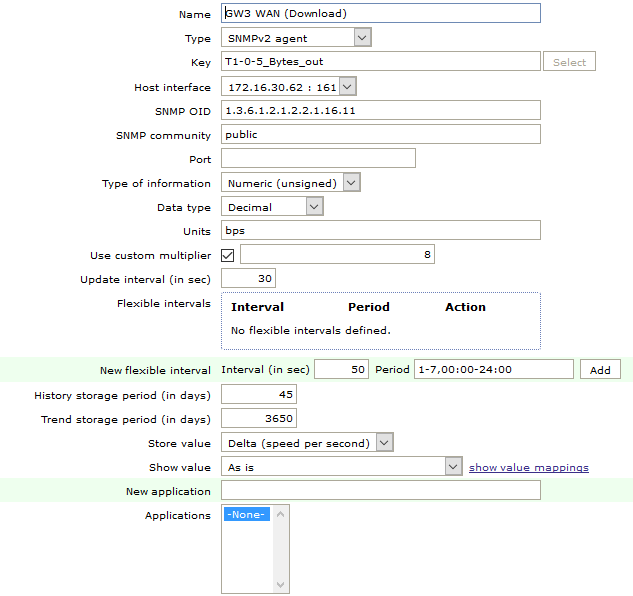
Task: Click the New application text field
Action: click(x=380, y=490)
